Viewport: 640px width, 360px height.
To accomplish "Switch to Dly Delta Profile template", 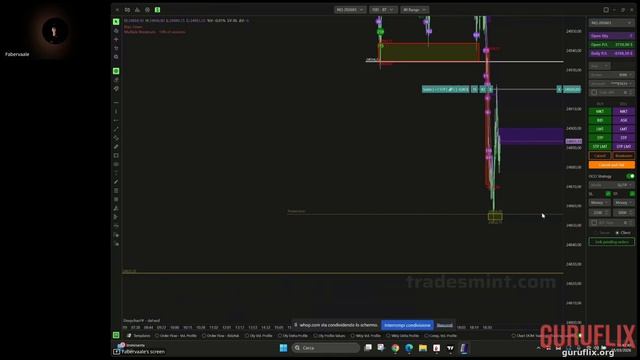I will pos(293,336).
